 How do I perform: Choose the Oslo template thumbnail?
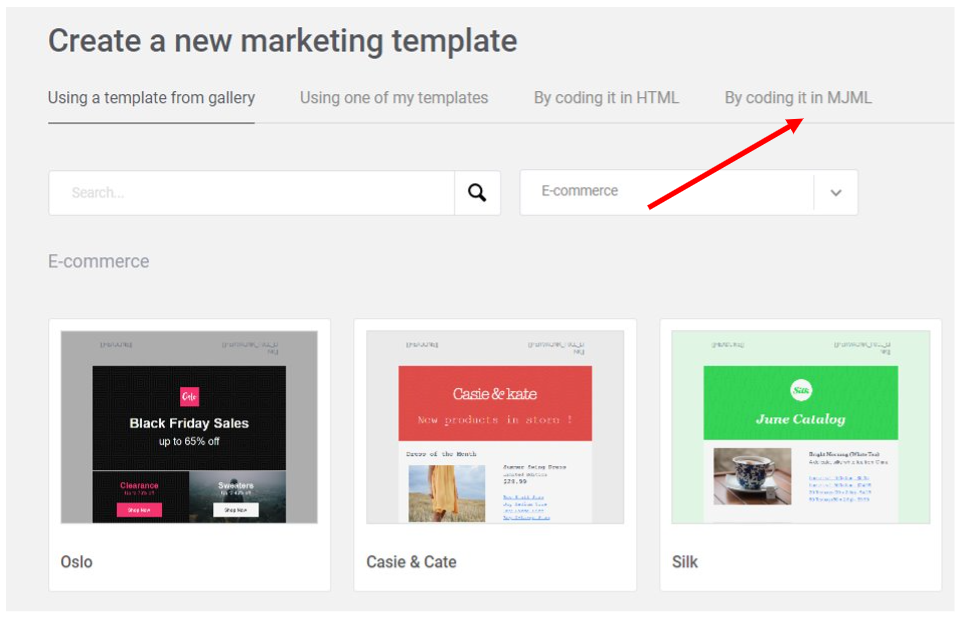[x=189, y=427]
